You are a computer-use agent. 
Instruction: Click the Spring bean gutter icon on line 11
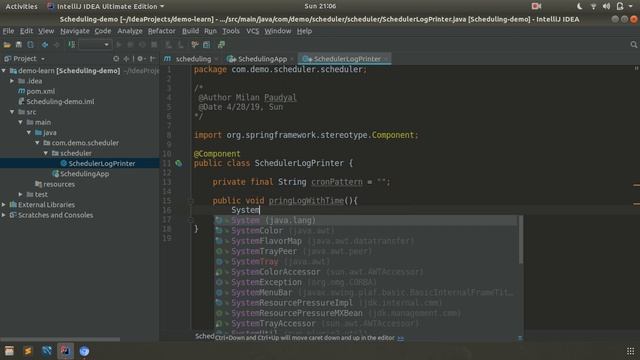click(x=179, y=163)
